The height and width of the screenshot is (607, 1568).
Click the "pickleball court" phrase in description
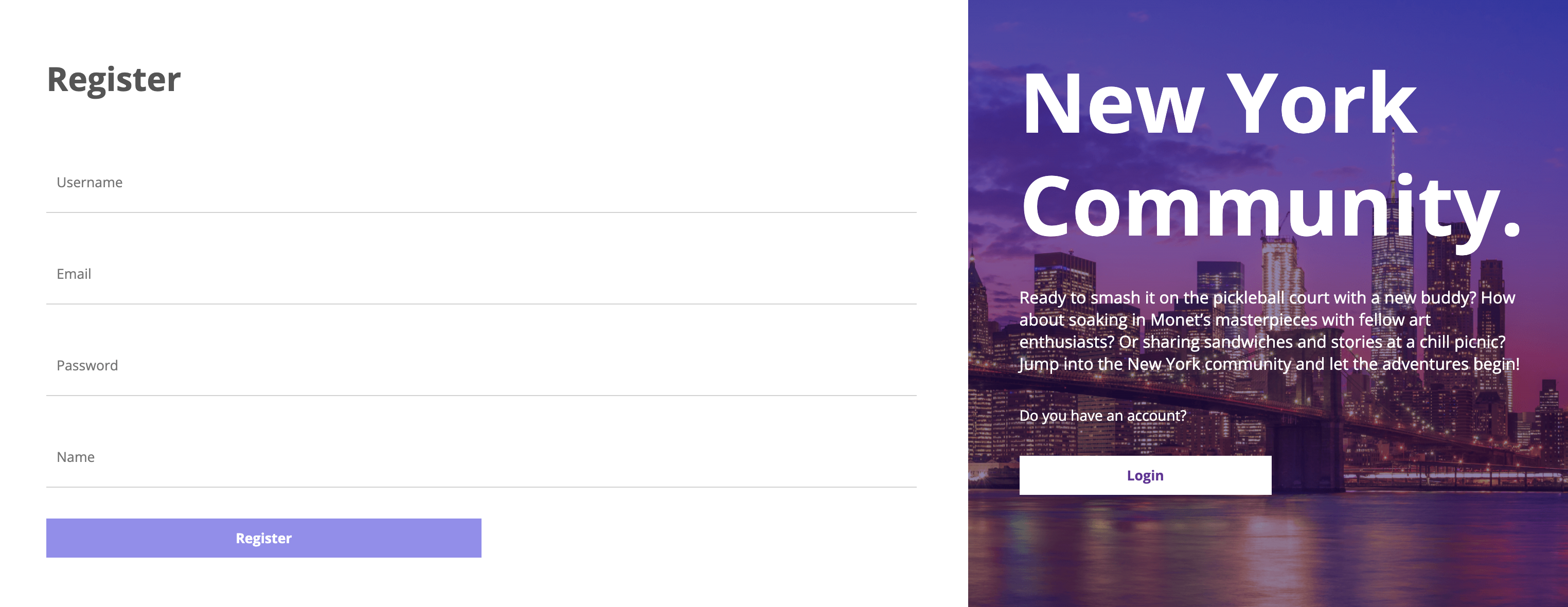pyautogui.click(x=1271, y=298)
